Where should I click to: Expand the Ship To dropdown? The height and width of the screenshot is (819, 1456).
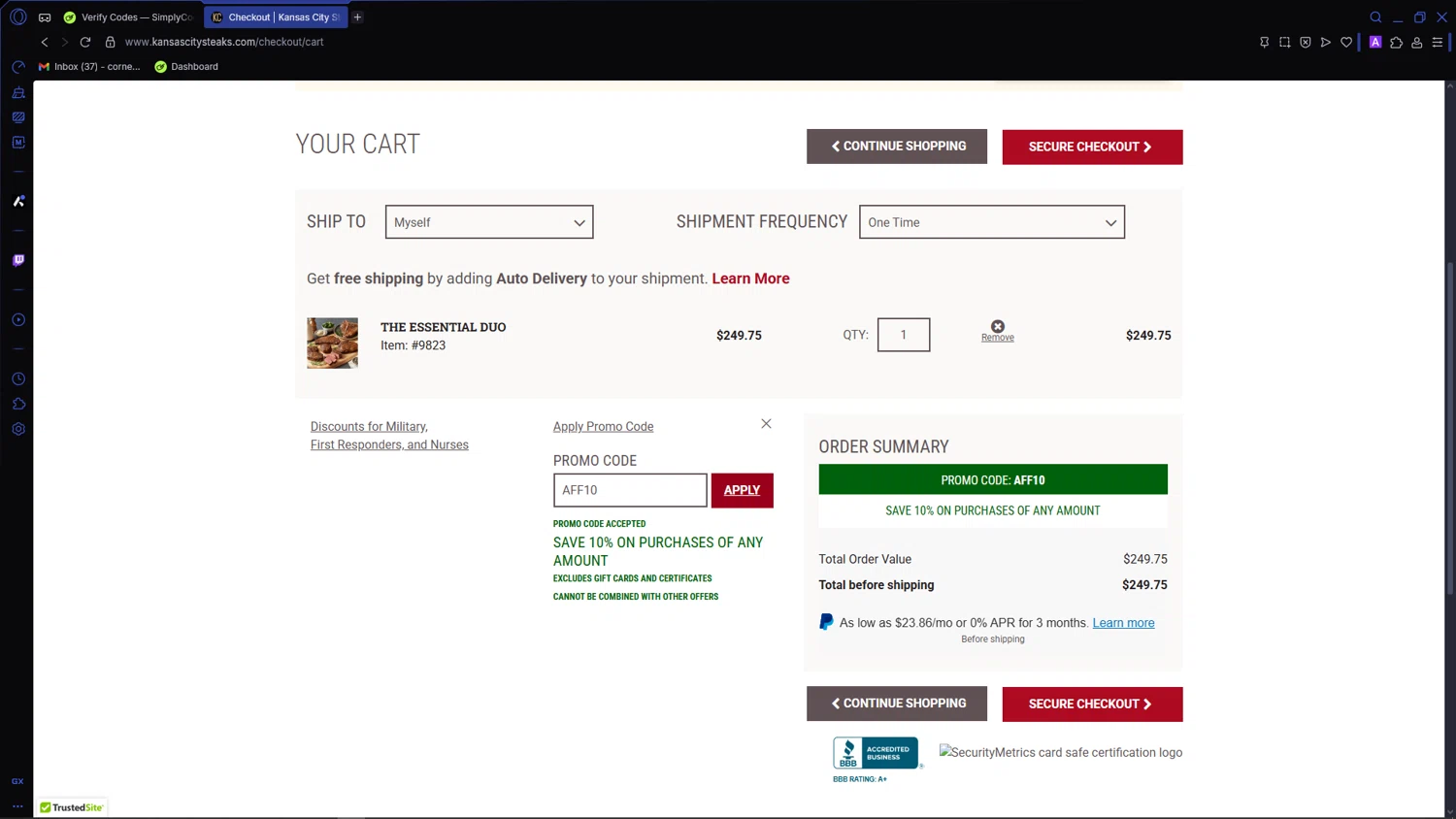[489, 222]
